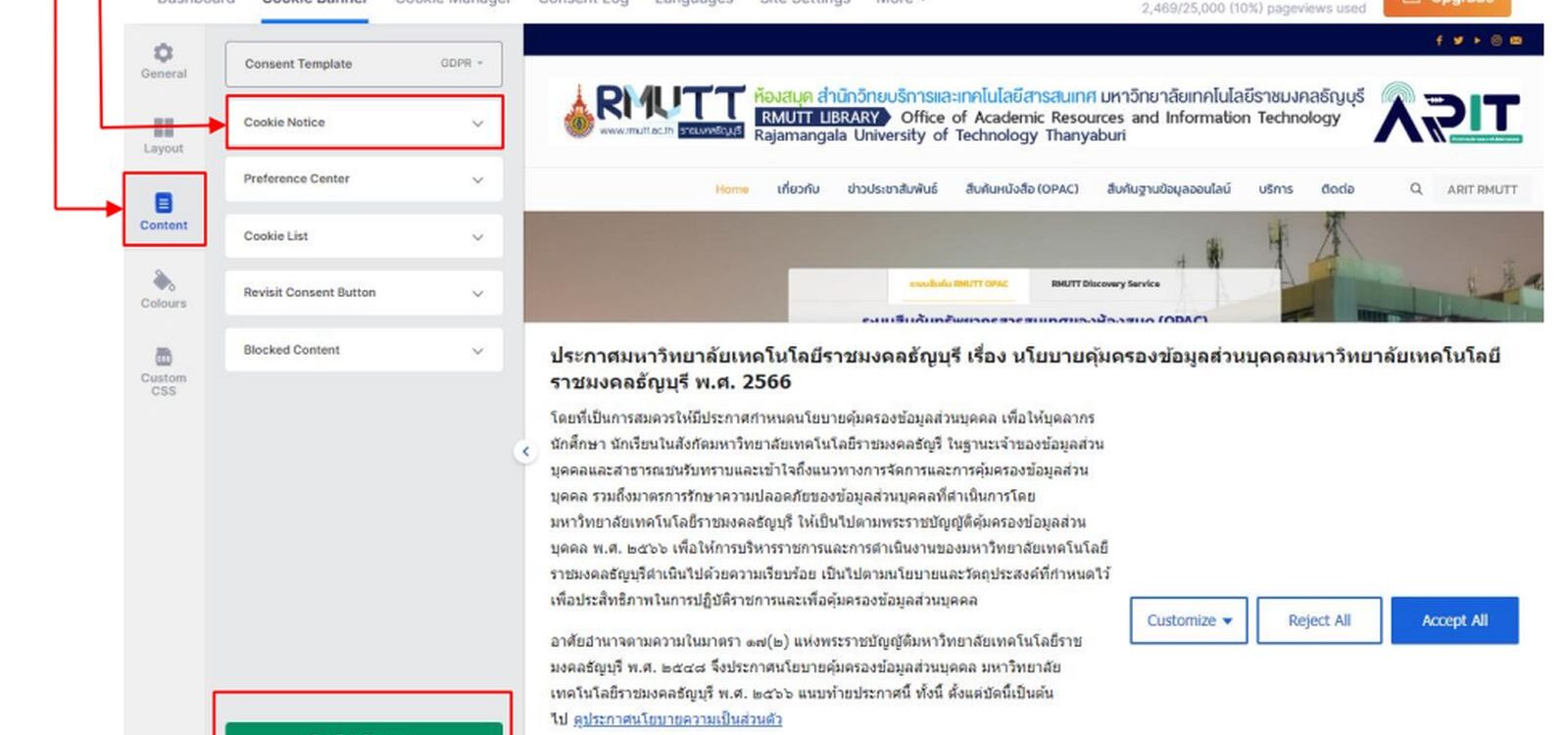The width and height of the screenshot is (1568, 735).
Task: Open the Consent Template GDPR dropdown
Action: (364, 64)
